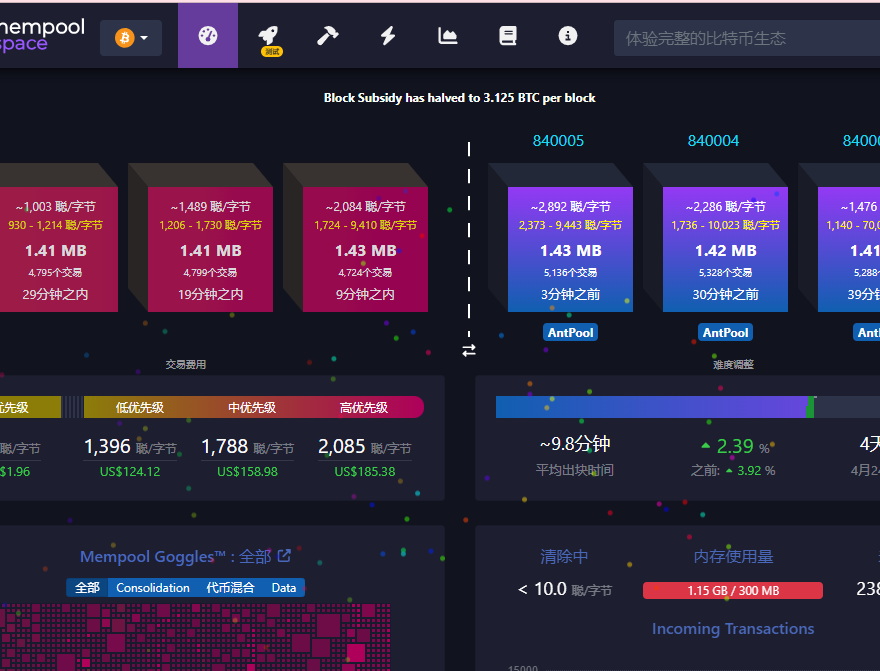Screen dimensions: 880x671
Task: Open the rocket accelerator icon
Action: pyautogui.click(x=268, y=36)
